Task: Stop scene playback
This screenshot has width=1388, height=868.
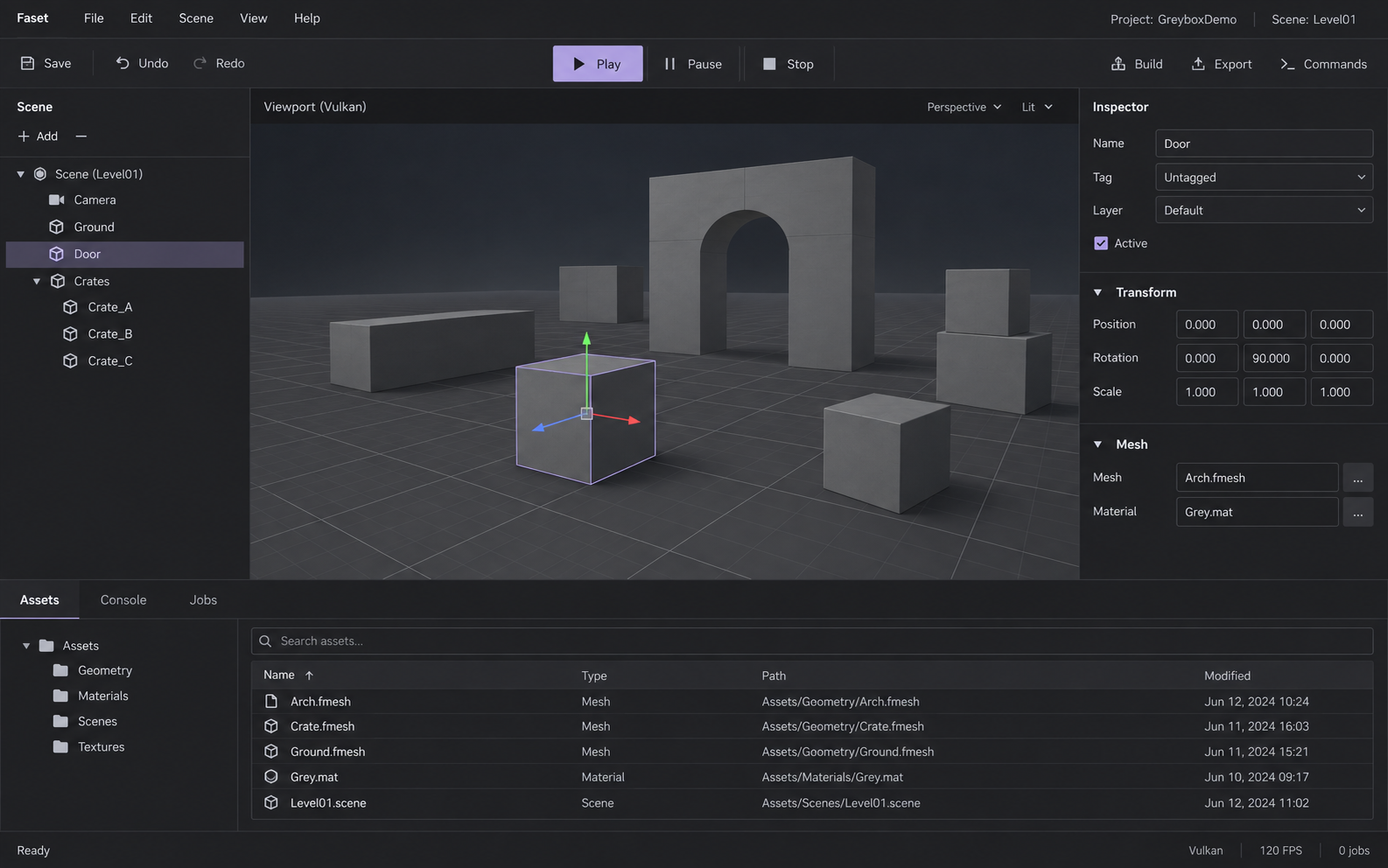Action: pyautogui.click(x=789, y=64)
